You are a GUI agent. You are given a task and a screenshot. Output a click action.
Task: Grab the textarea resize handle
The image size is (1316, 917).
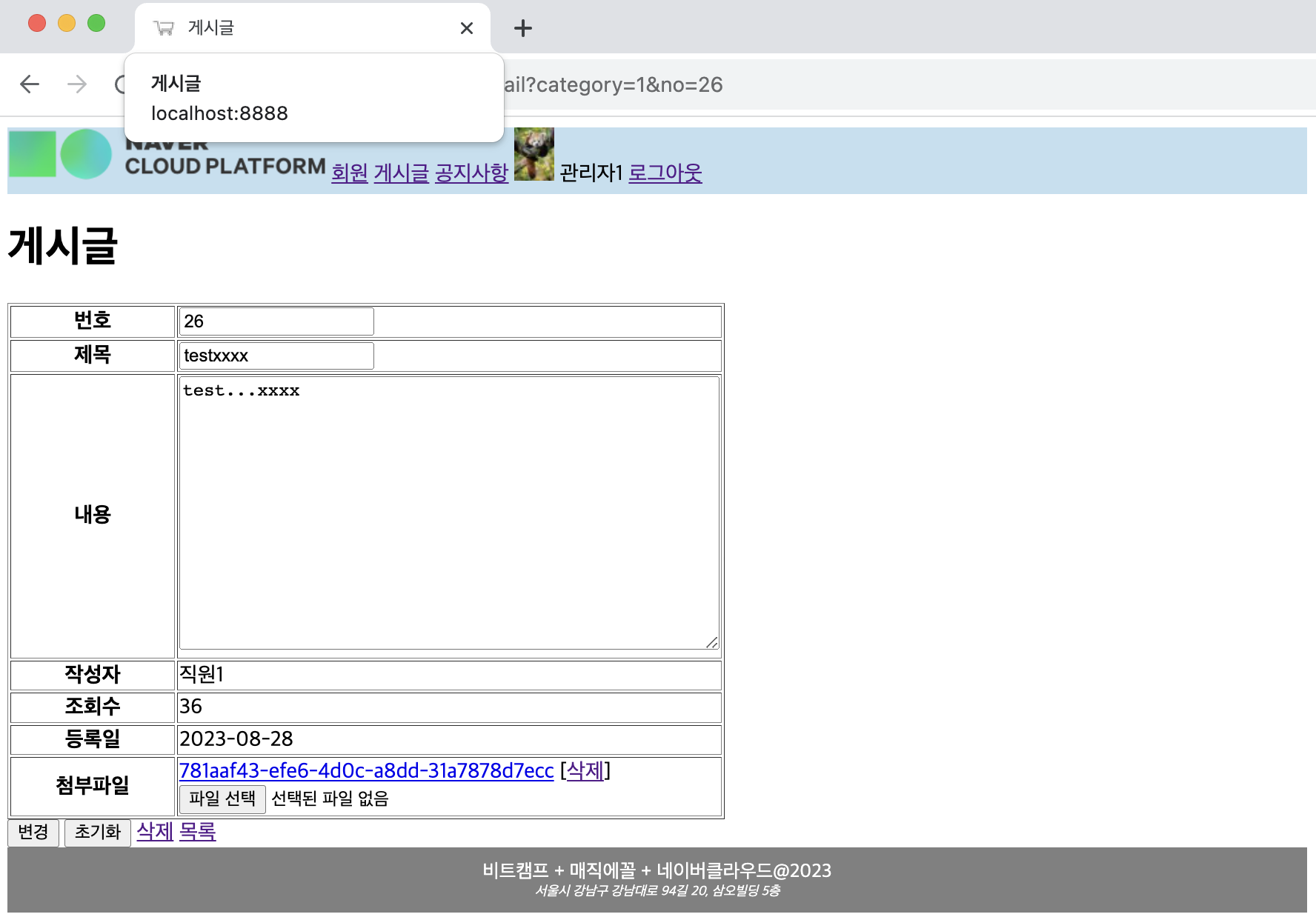pyautogui.click(x=712, y=642)
